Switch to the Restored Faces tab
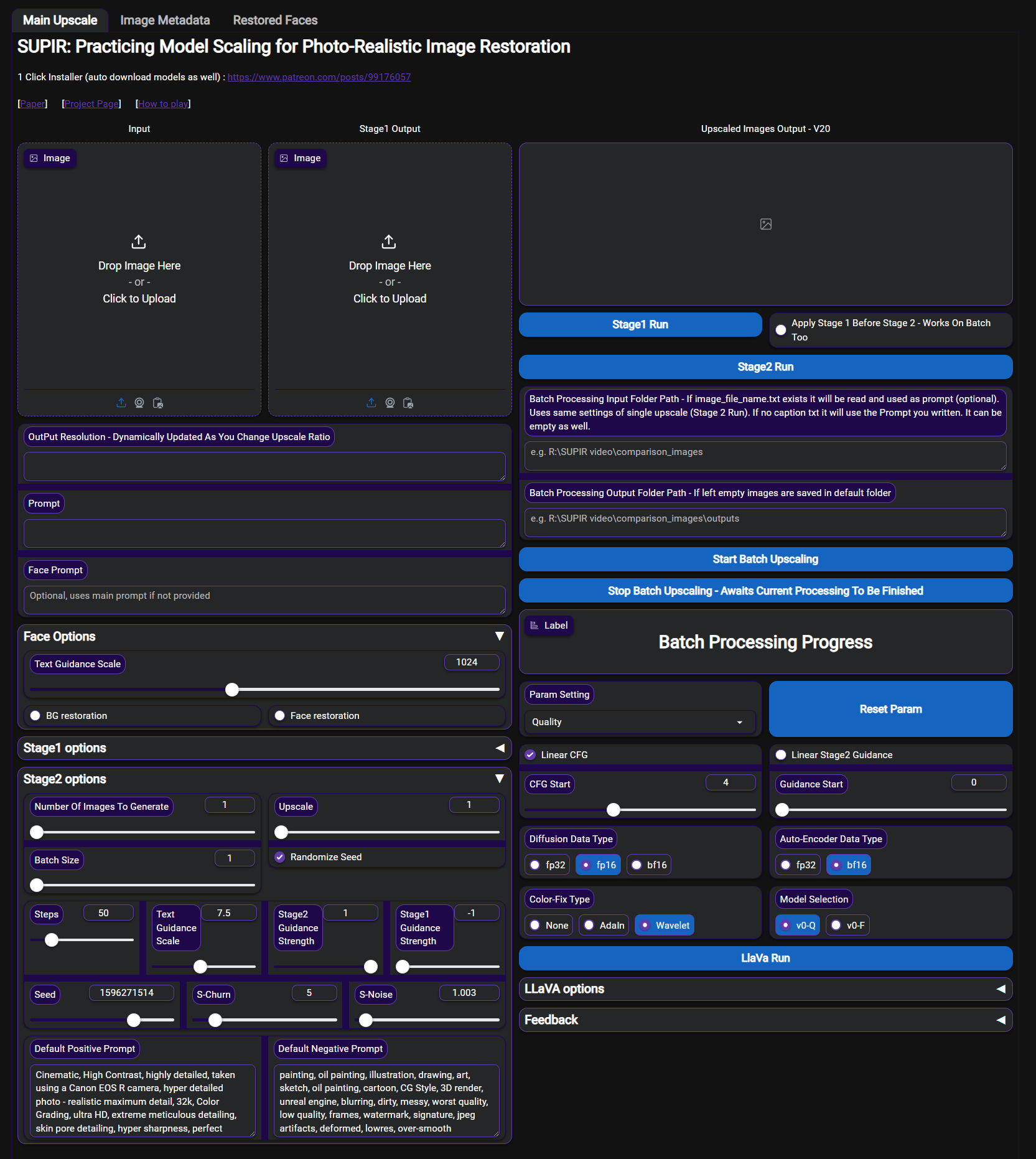 [x=275, y=21]
